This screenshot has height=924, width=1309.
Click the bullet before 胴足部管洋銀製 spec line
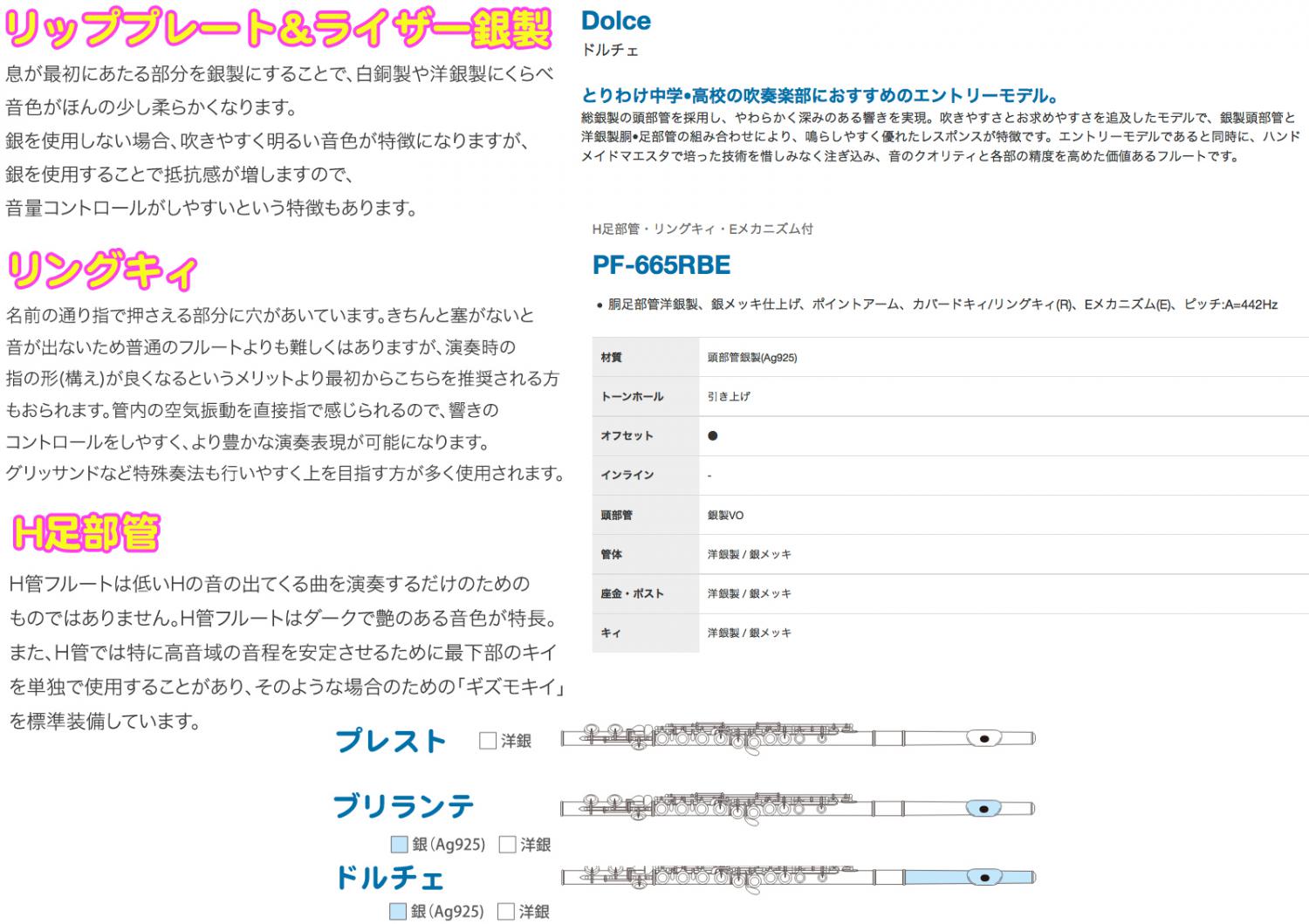(x=599, y=305)
